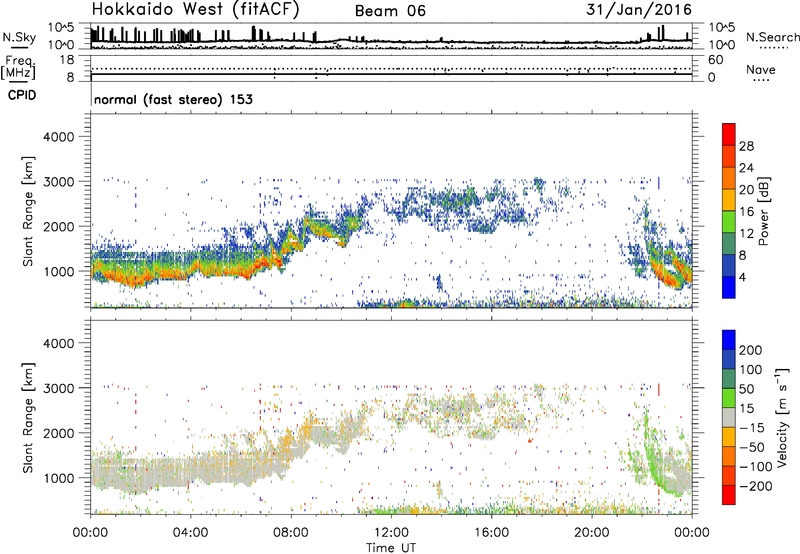Click the 'Freq. [MHz]' axis label
Viewport: 800px width, 554px height.
(18, 68)
